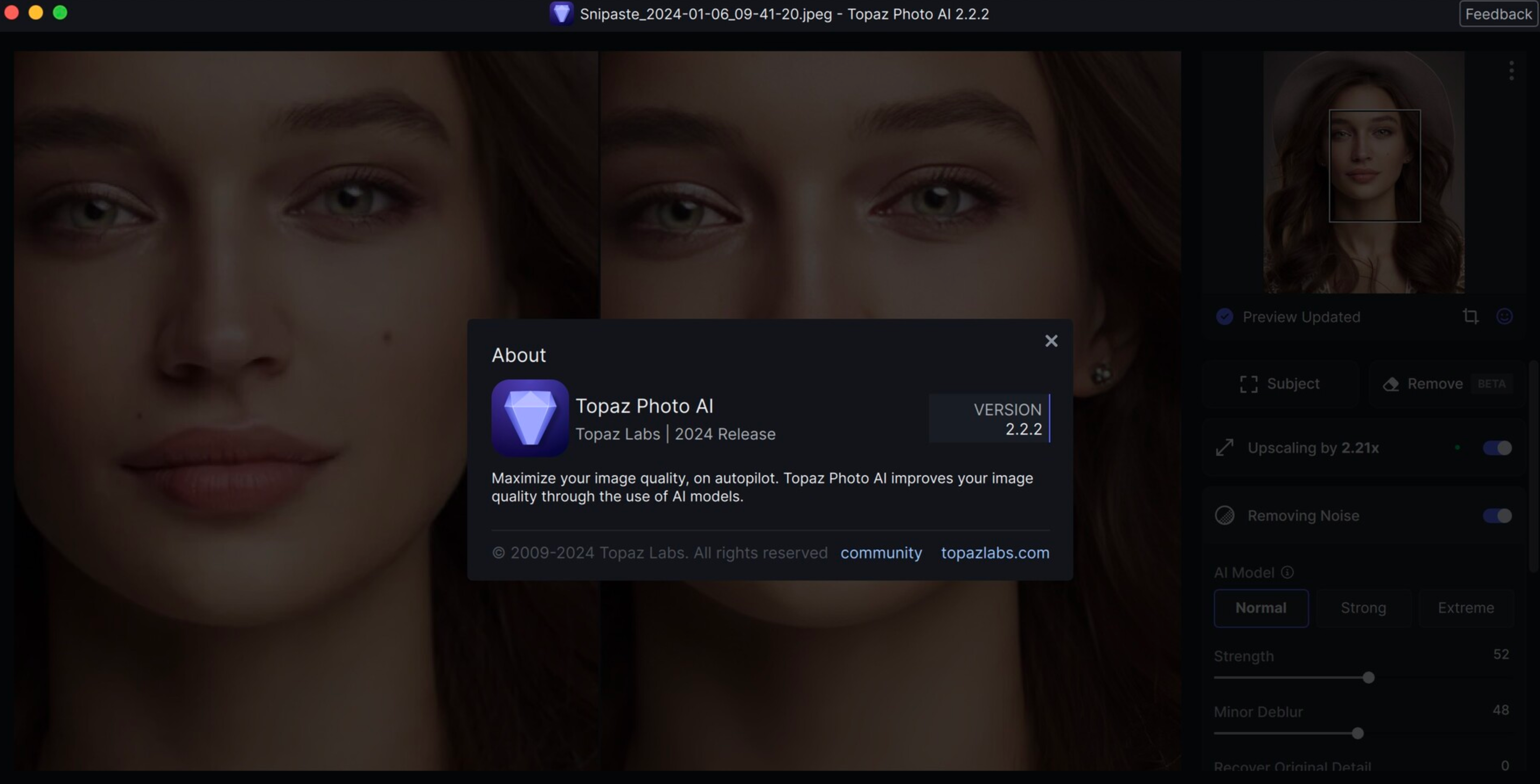Click the title bar app gem icon

(x=561, y=13)
